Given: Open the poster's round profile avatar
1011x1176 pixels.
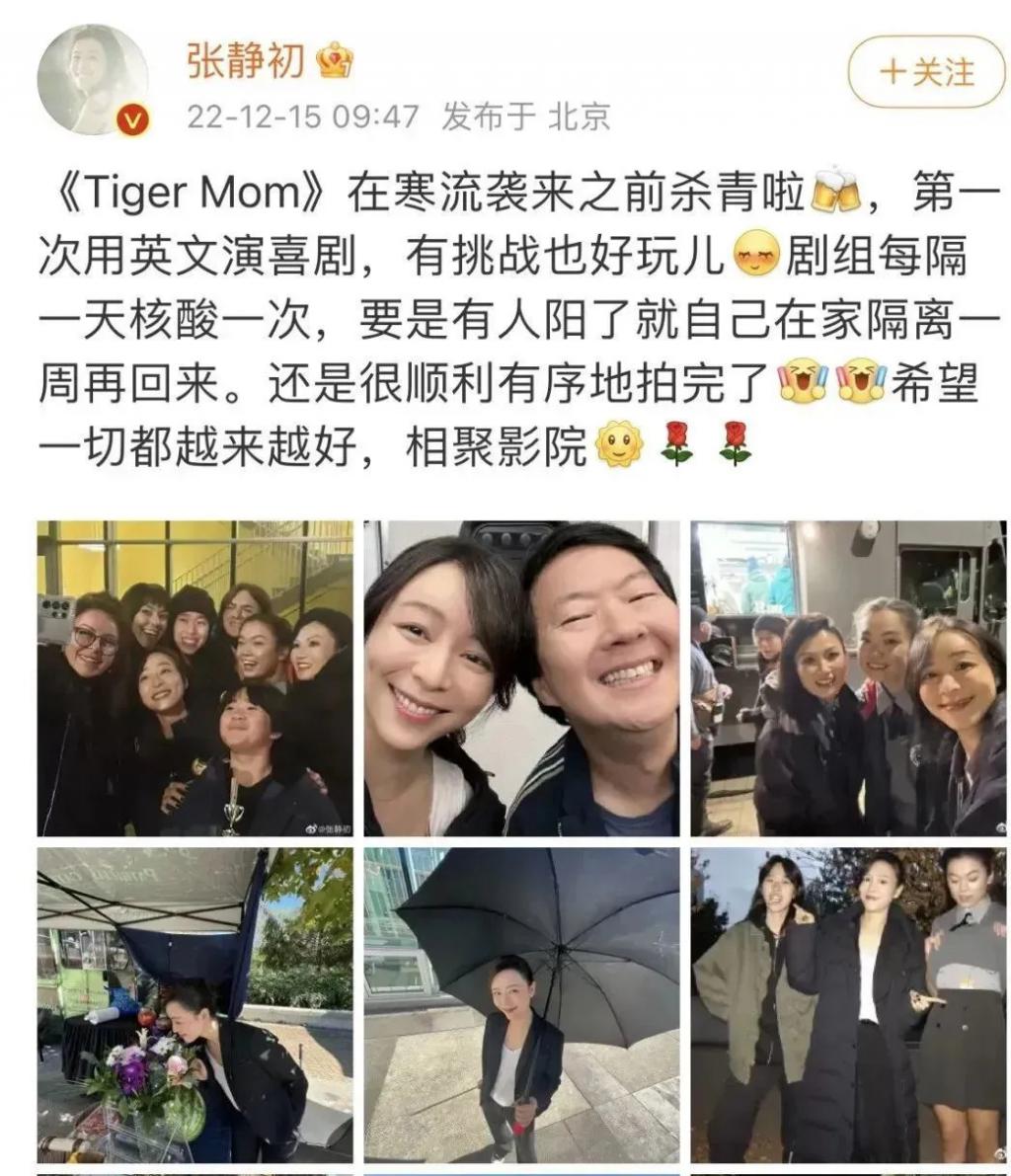Looking at the screenshot, I should [x=93, y=80].
